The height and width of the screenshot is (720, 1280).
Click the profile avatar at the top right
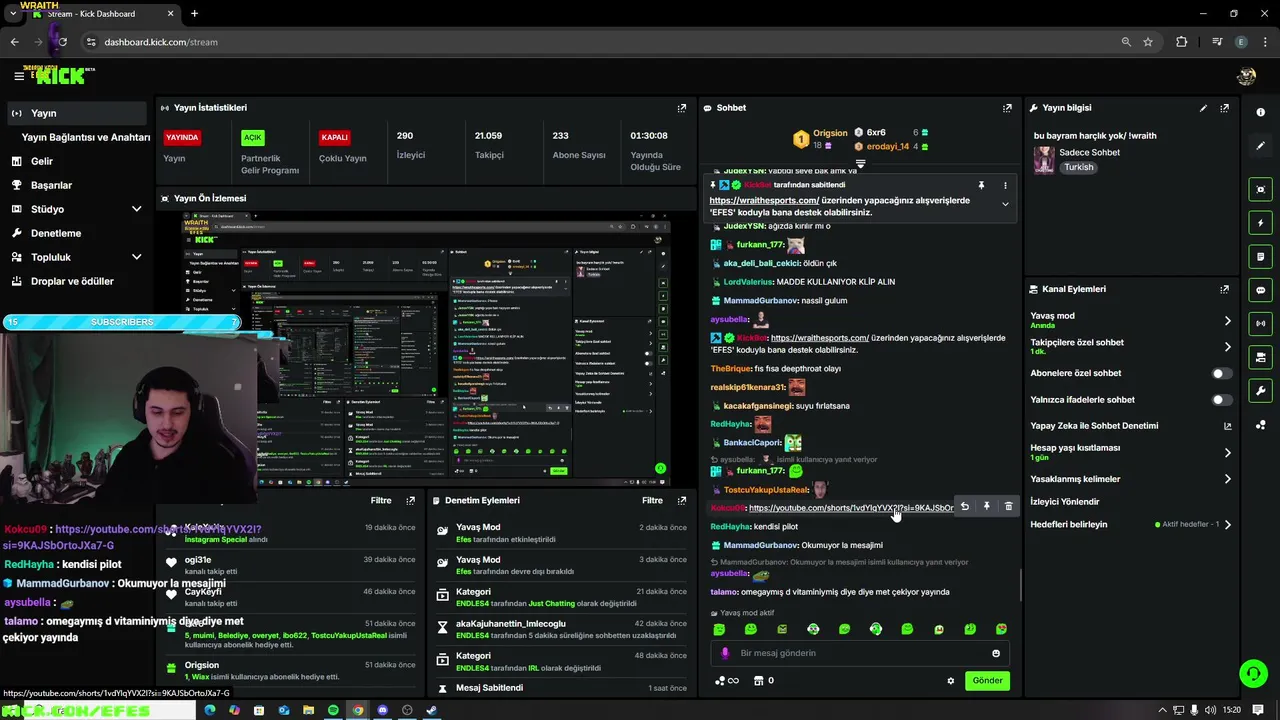tap(1246, 76)
